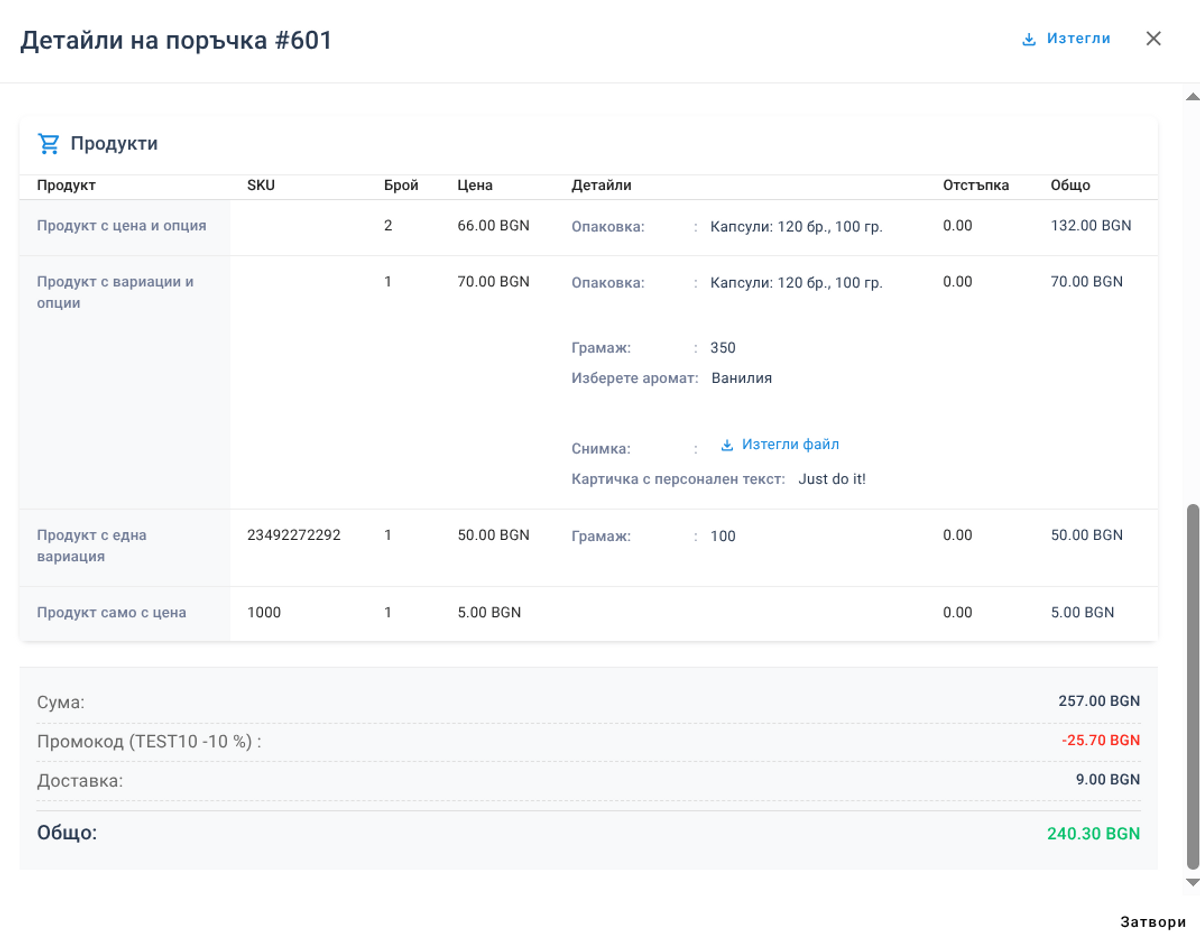Click SKU value 23492272292
Viewport: 1200px width, 943px height.
(x=294, y=535)
